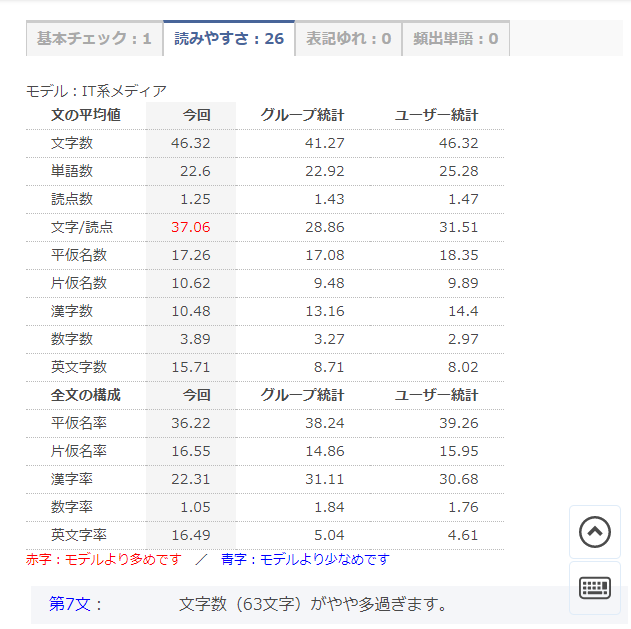This screenshot has height=629, width=631.
Task: Select the 読みやすさ tab
Action: coord(229,39)
